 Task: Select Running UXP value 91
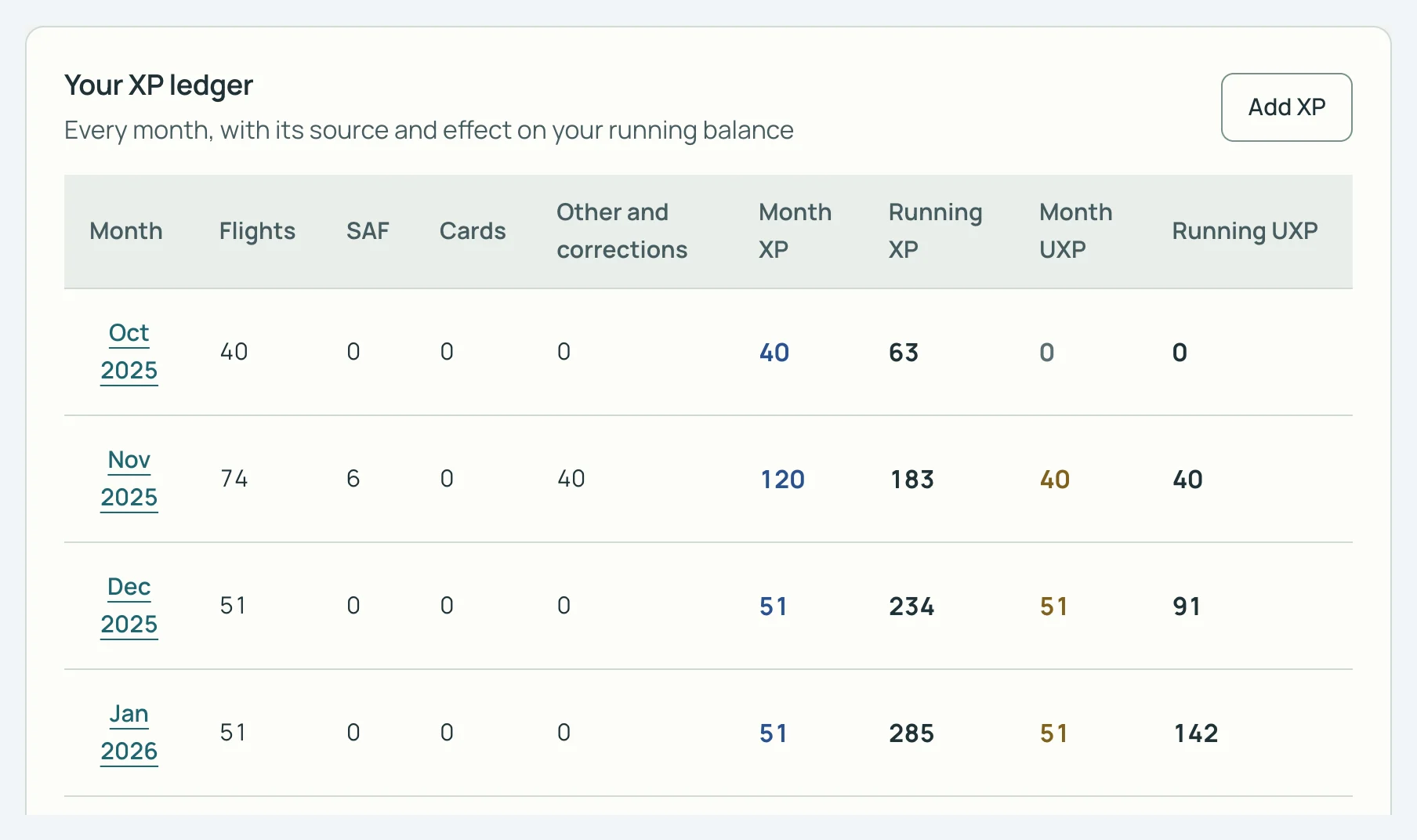coord(1187,606)
